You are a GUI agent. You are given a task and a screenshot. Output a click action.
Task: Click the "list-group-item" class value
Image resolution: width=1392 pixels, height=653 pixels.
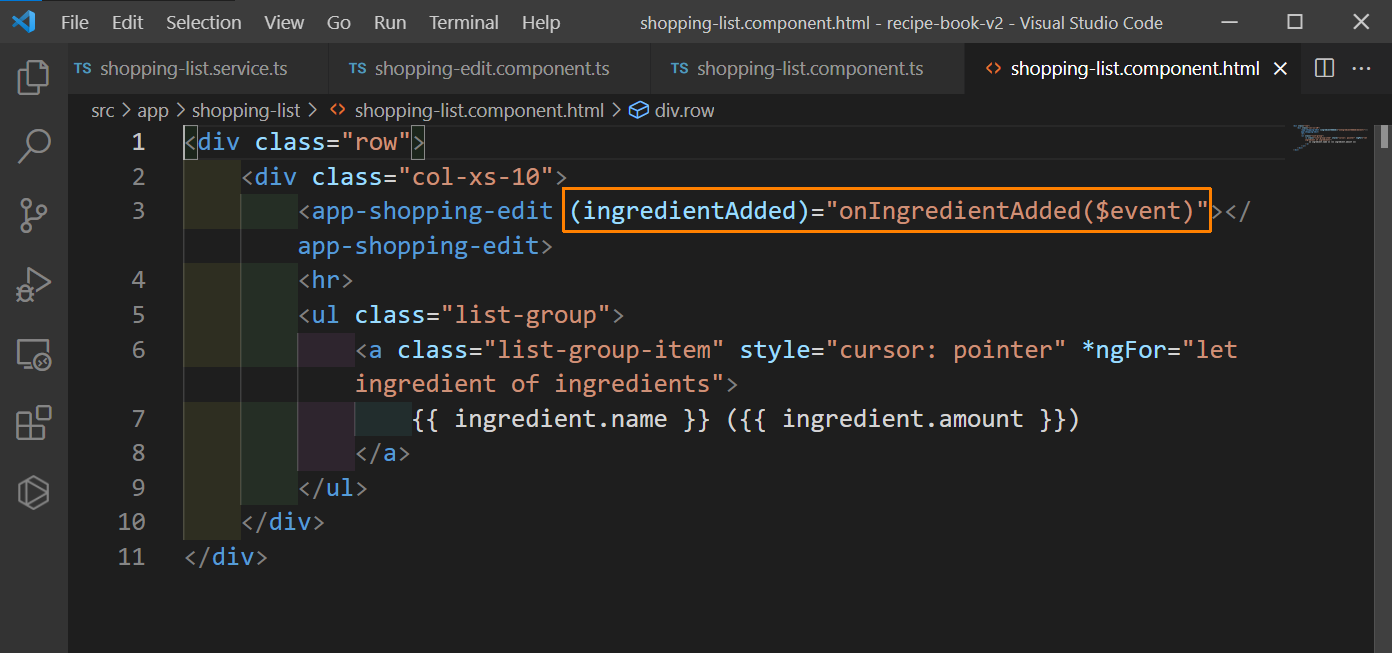coord(604,349)
